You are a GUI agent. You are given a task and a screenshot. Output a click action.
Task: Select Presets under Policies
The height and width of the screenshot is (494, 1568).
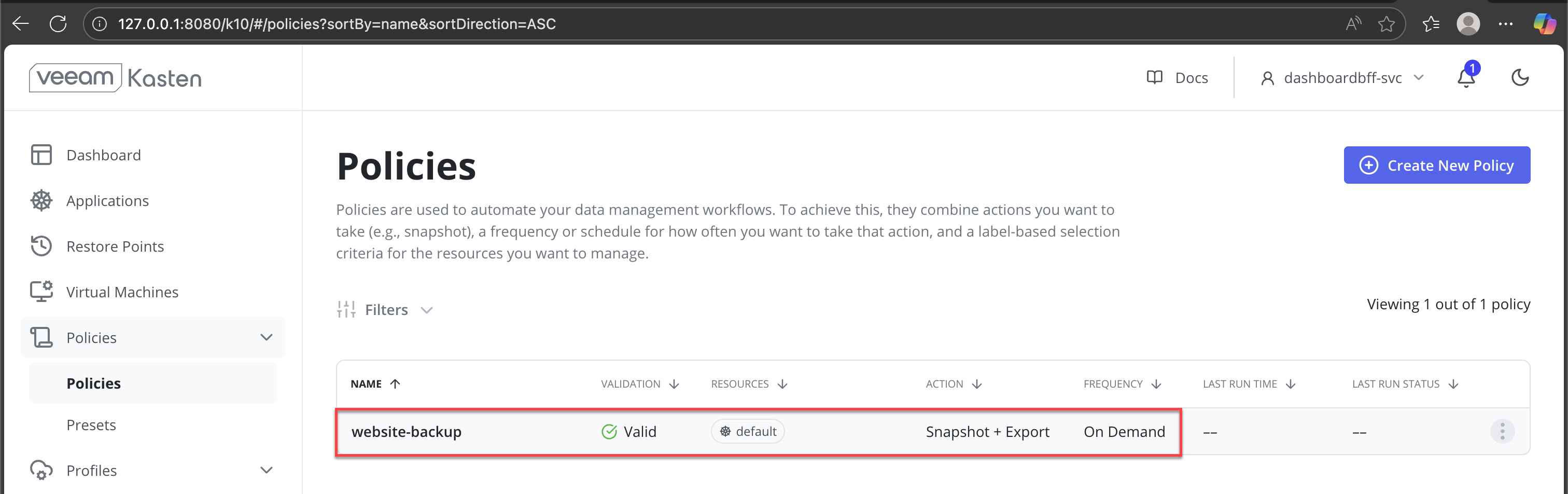coord(91,424)
